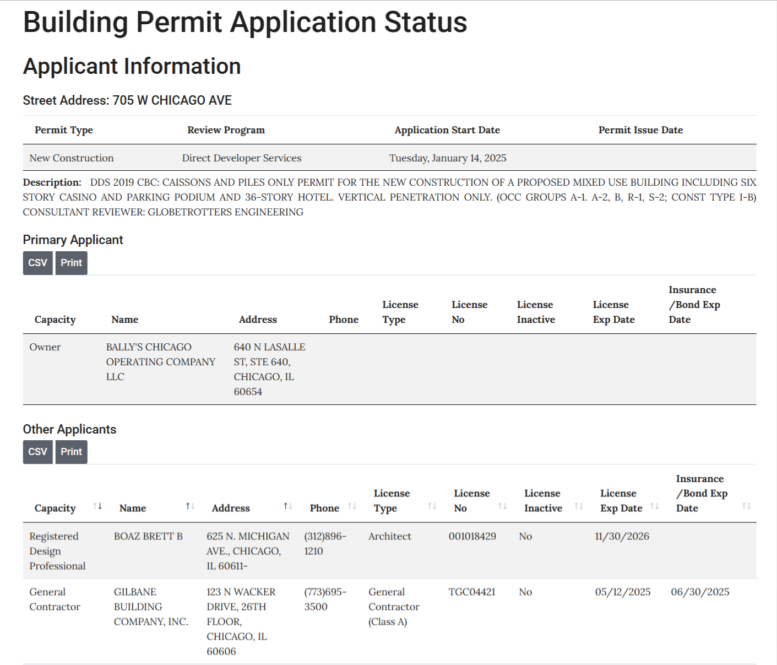
Task: Sort Other Applicants by Phone arrows
Action: [352, 507]
